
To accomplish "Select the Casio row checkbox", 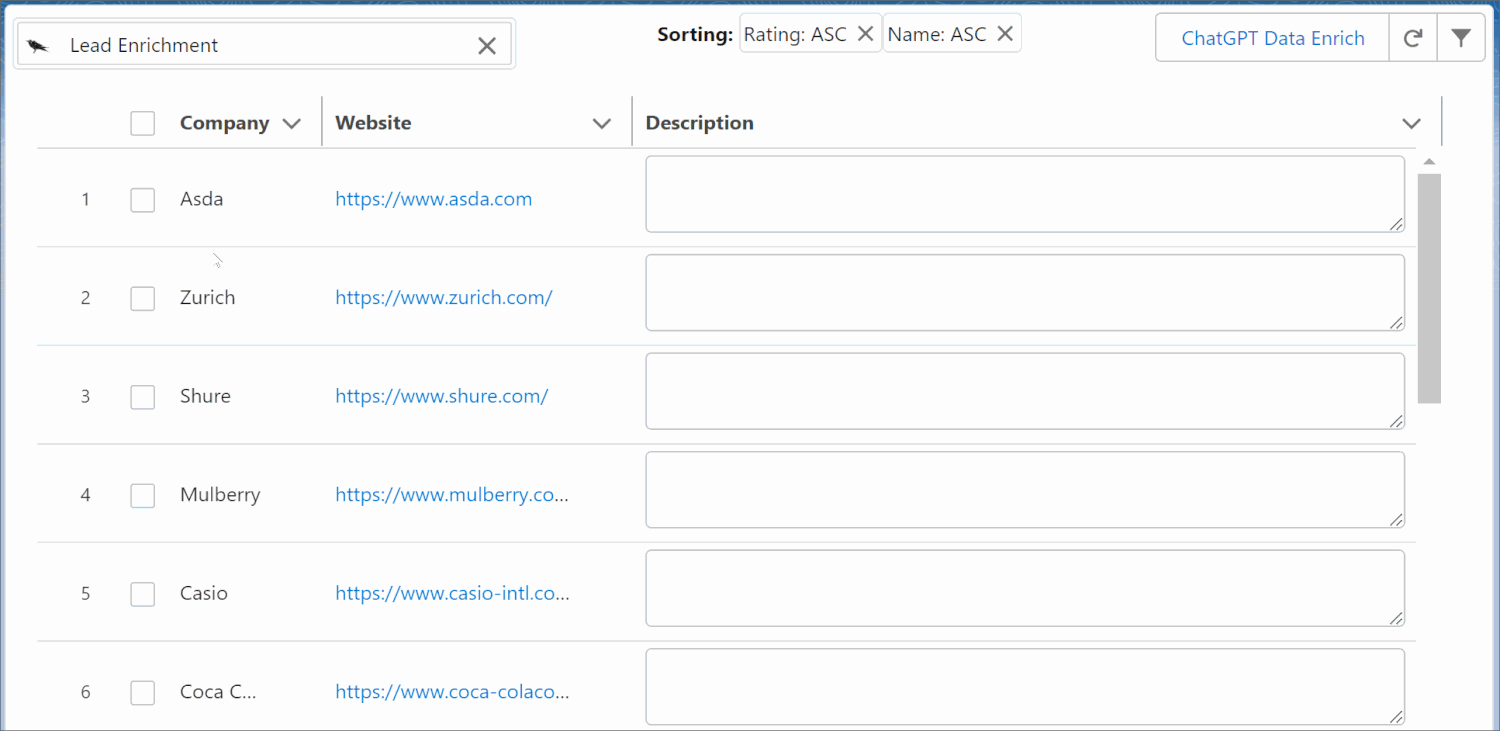I will coord(143,594).
